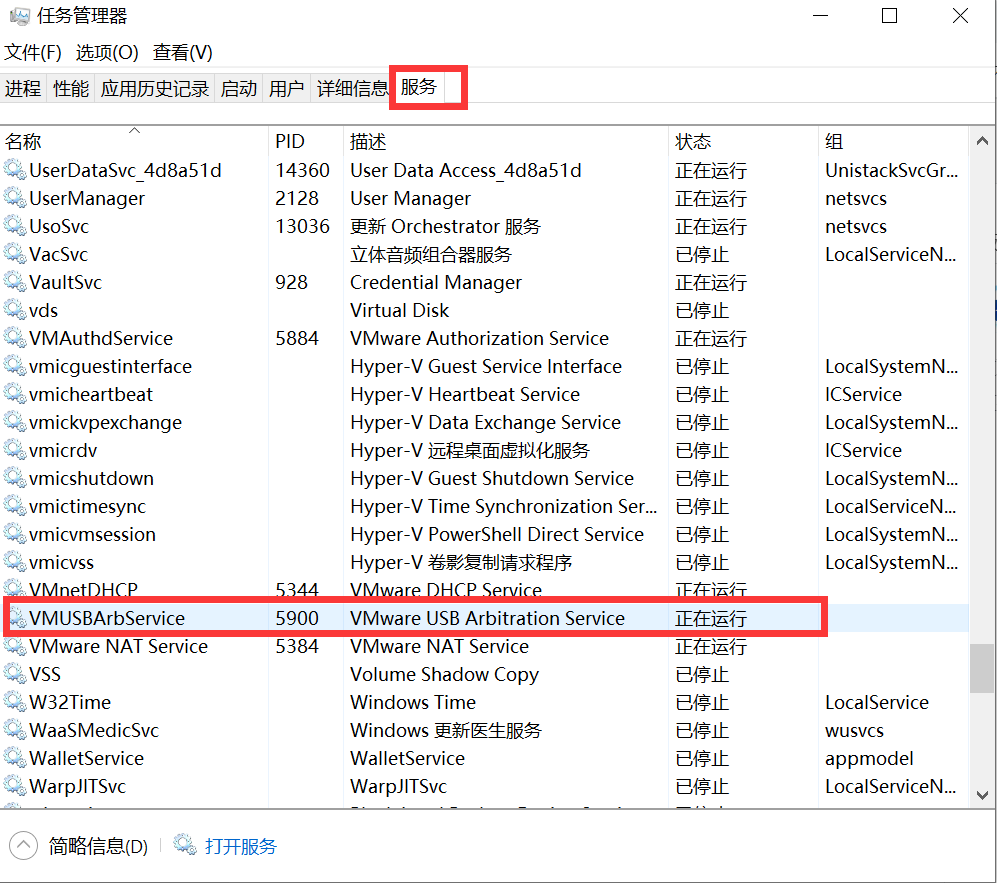Click the service icon next to UsoSvc
This screenshot has width=997, height=883.
(x=15, y=226)
